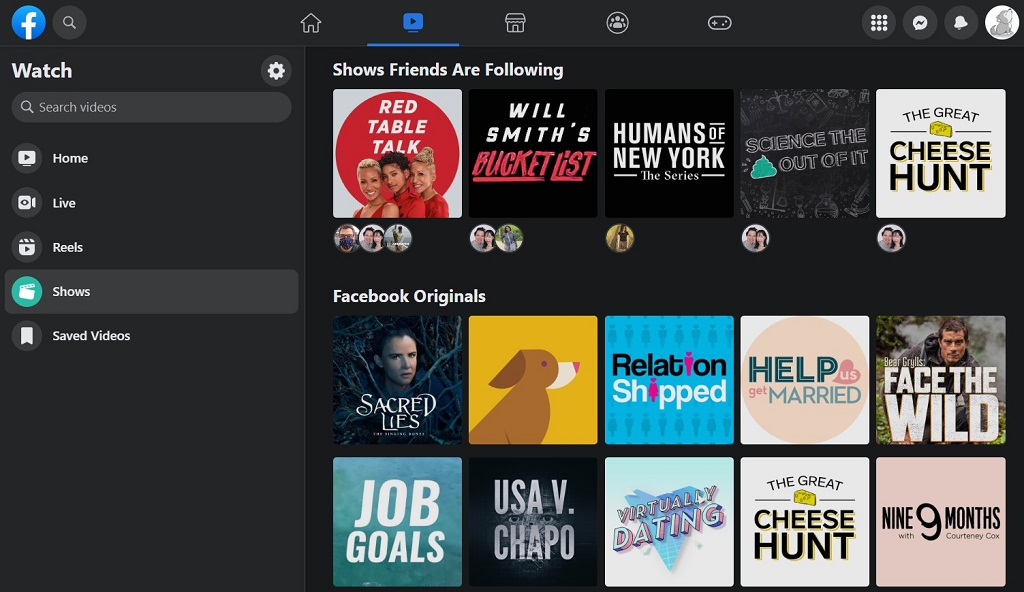This screenshot has width=1024, height=592.
Task: Click the Reels icon in sidebar
Action: (27, 247)
